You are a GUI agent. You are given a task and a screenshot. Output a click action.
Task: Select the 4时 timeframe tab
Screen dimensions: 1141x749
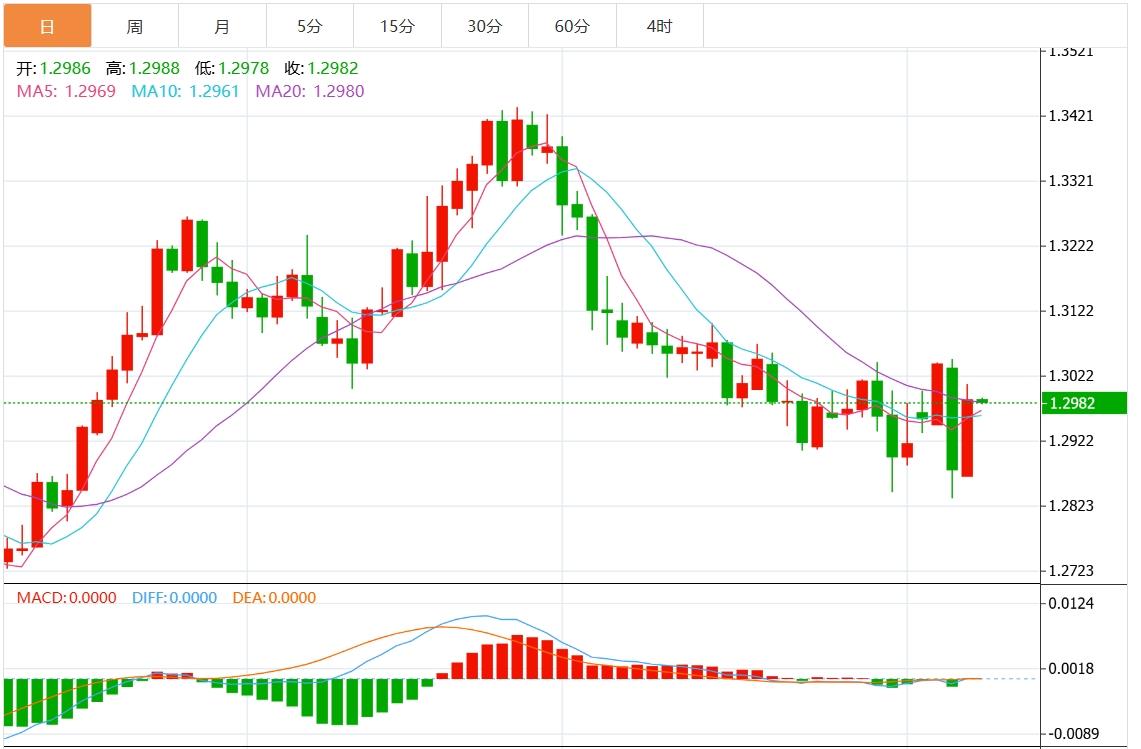coord(659,26)
